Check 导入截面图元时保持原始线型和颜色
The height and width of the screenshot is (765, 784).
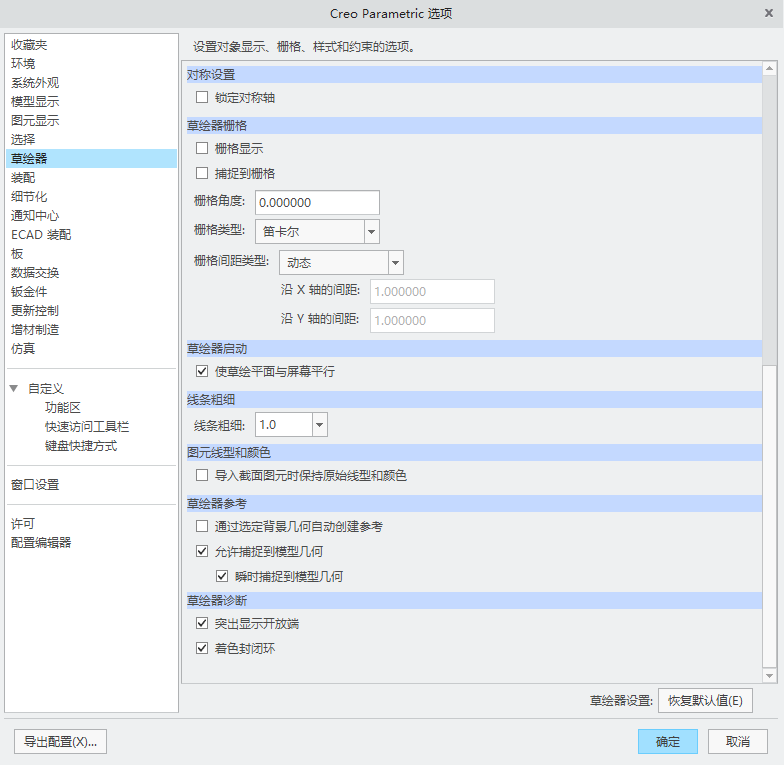(202, 475)
